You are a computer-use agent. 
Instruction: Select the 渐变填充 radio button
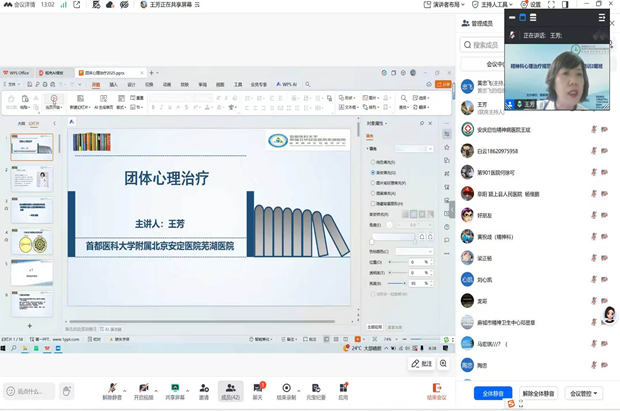(372, 172)
